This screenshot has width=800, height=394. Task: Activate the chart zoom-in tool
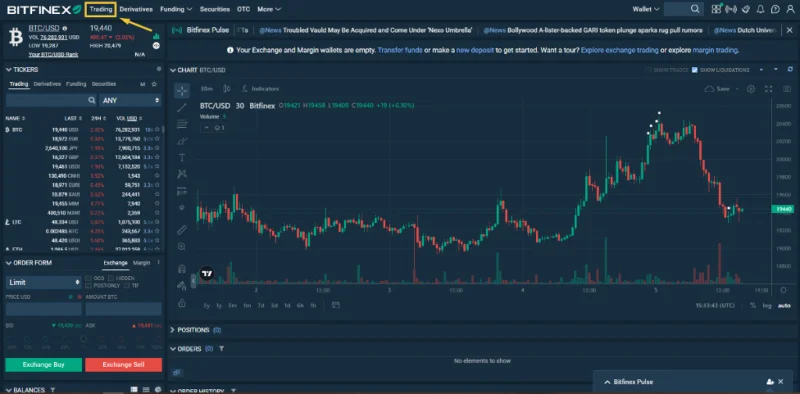pyautogui.click(x=182, y=247)
